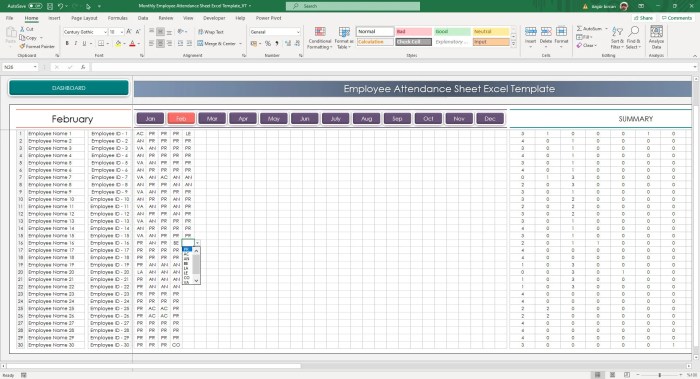The image size is (700, 379).
Task: Toggle the AutoSave switch
Action: pos(35,6)
